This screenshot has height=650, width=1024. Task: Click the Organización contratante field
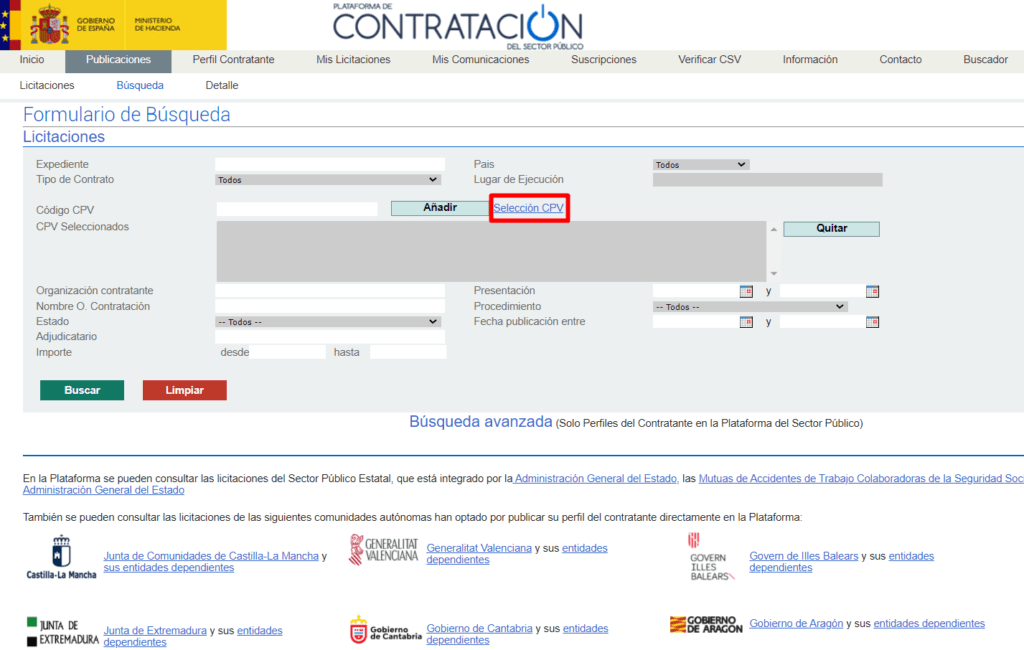click(x=330, y=291)
